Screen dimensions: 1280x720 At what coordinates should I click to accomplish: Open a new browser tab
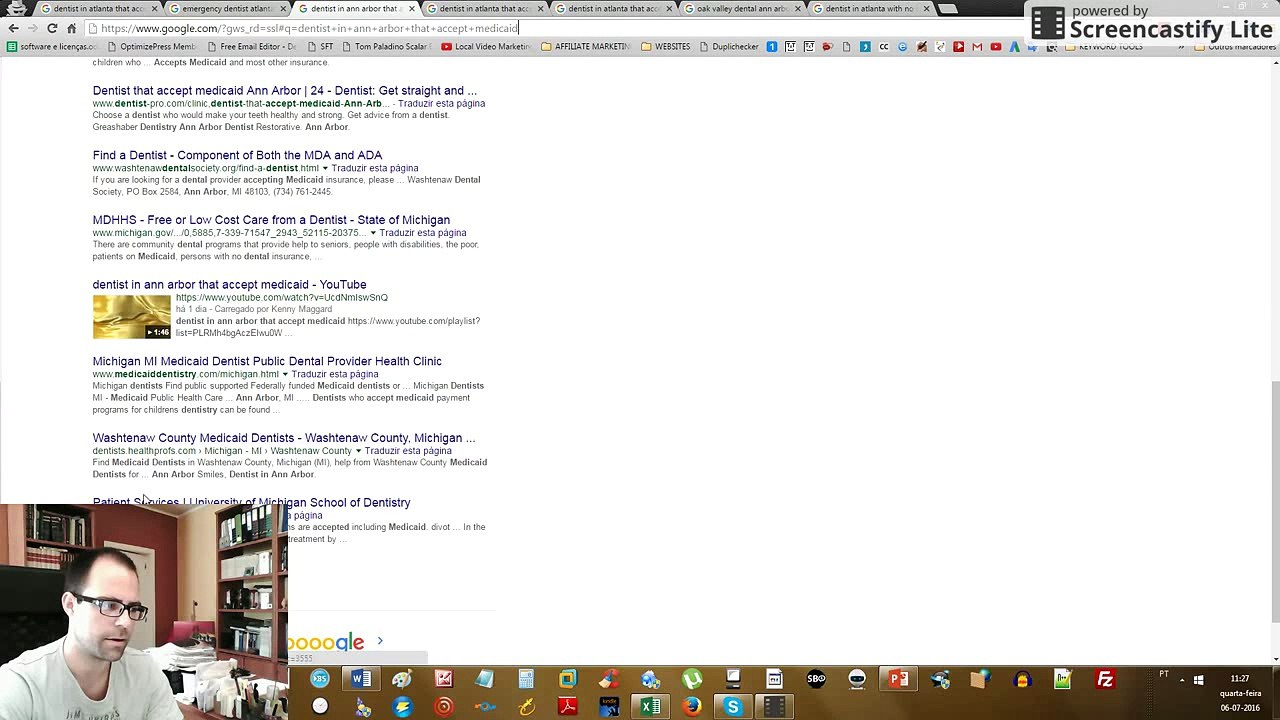coord(948,9)
